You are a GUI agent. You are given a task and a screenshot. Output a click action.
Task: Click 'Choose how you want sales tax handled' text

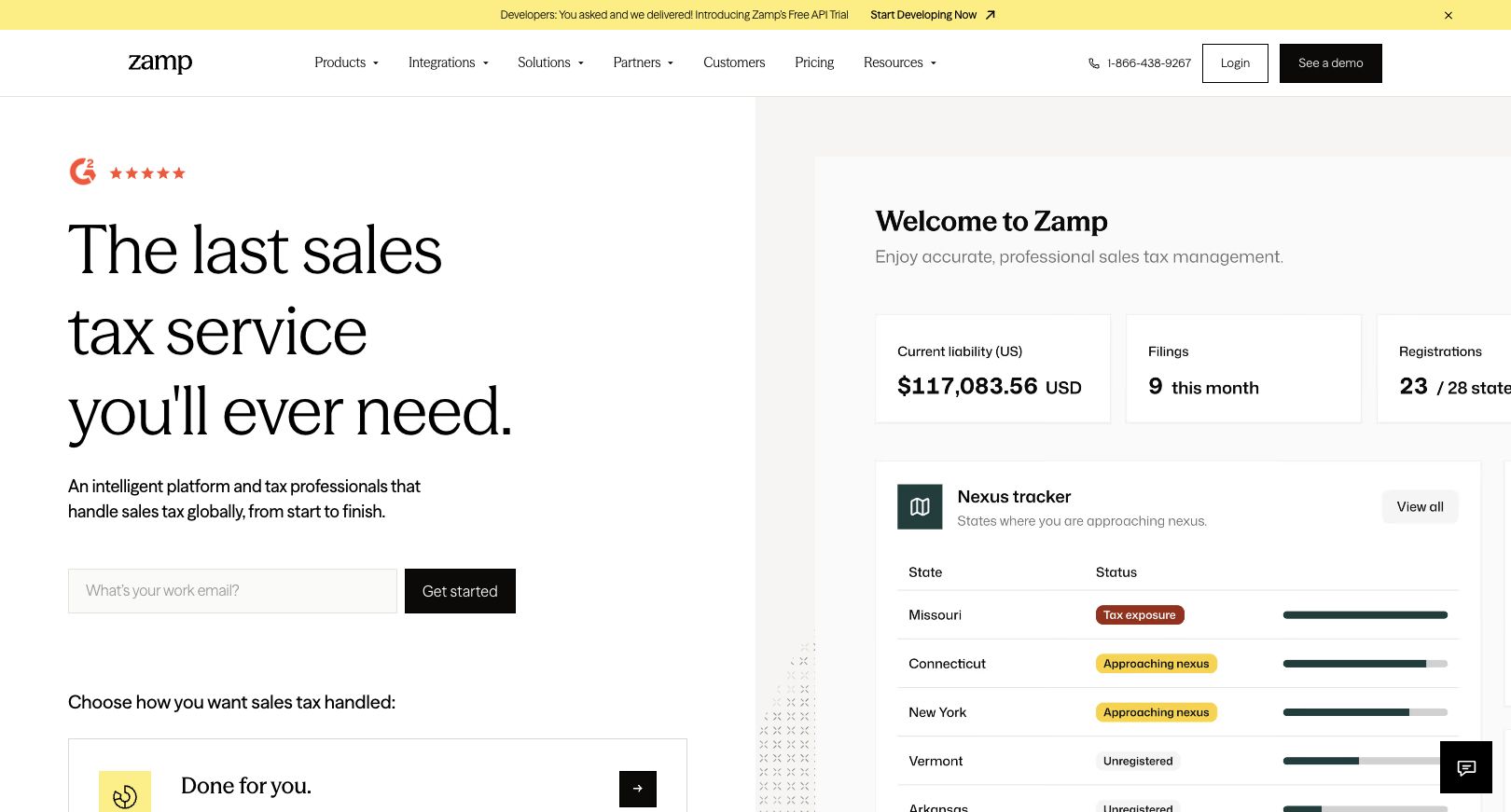pyautogui.click(x=231, y=702)
